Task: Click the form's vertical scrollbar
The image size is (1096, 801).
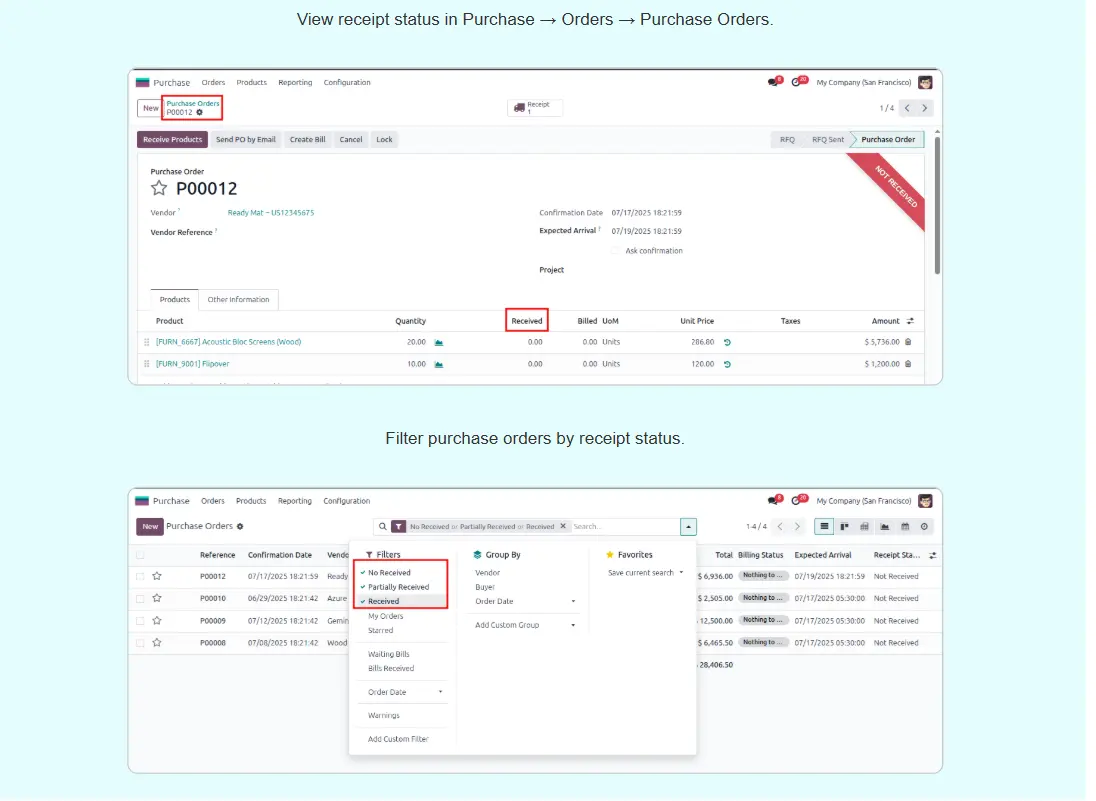Action: [937, 205]
